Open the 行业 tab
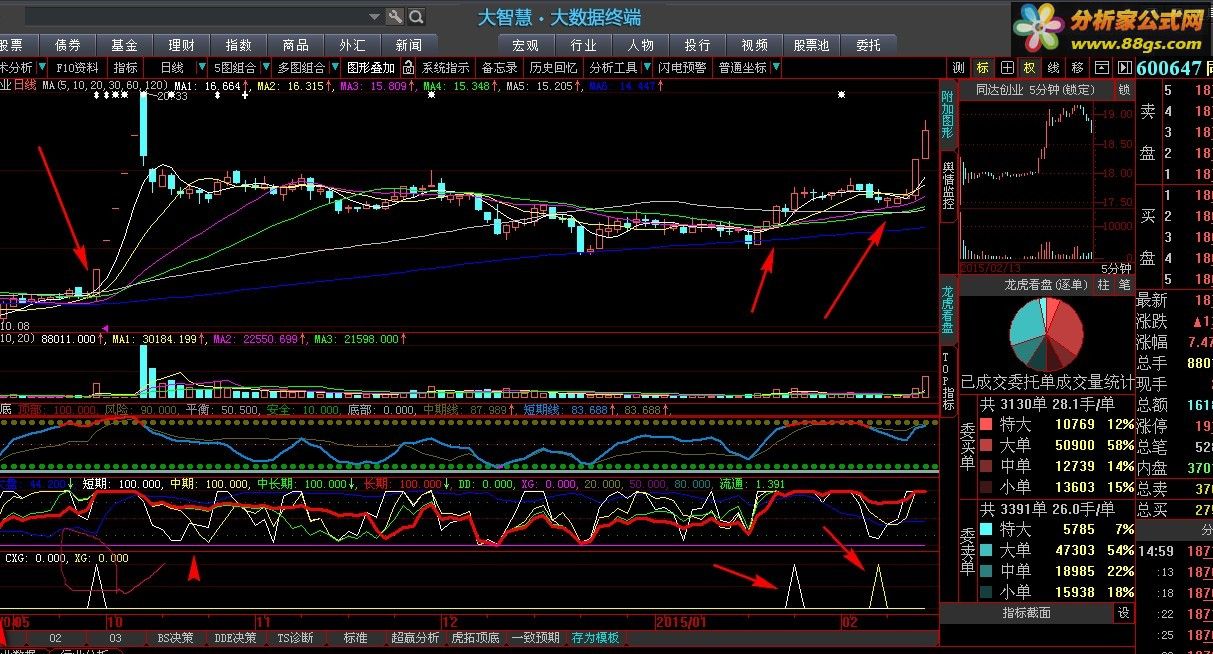Viewport: 1213px width, 654px height. [584, 45]
